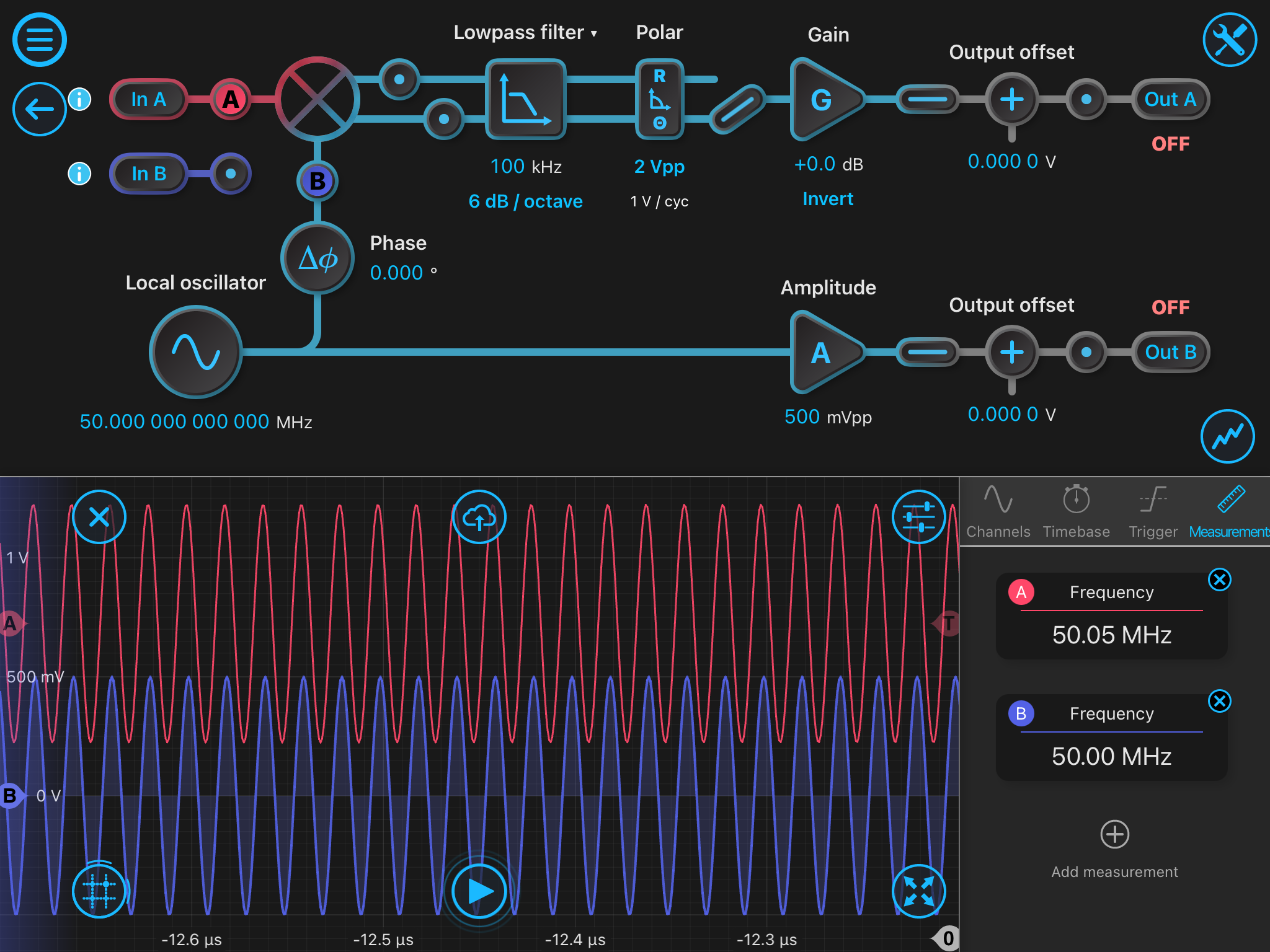Image resolution: width=1270 pixels, height=952 pixels.
Task: Open the wrench settings tools icon
Action: coord(1229,40)
